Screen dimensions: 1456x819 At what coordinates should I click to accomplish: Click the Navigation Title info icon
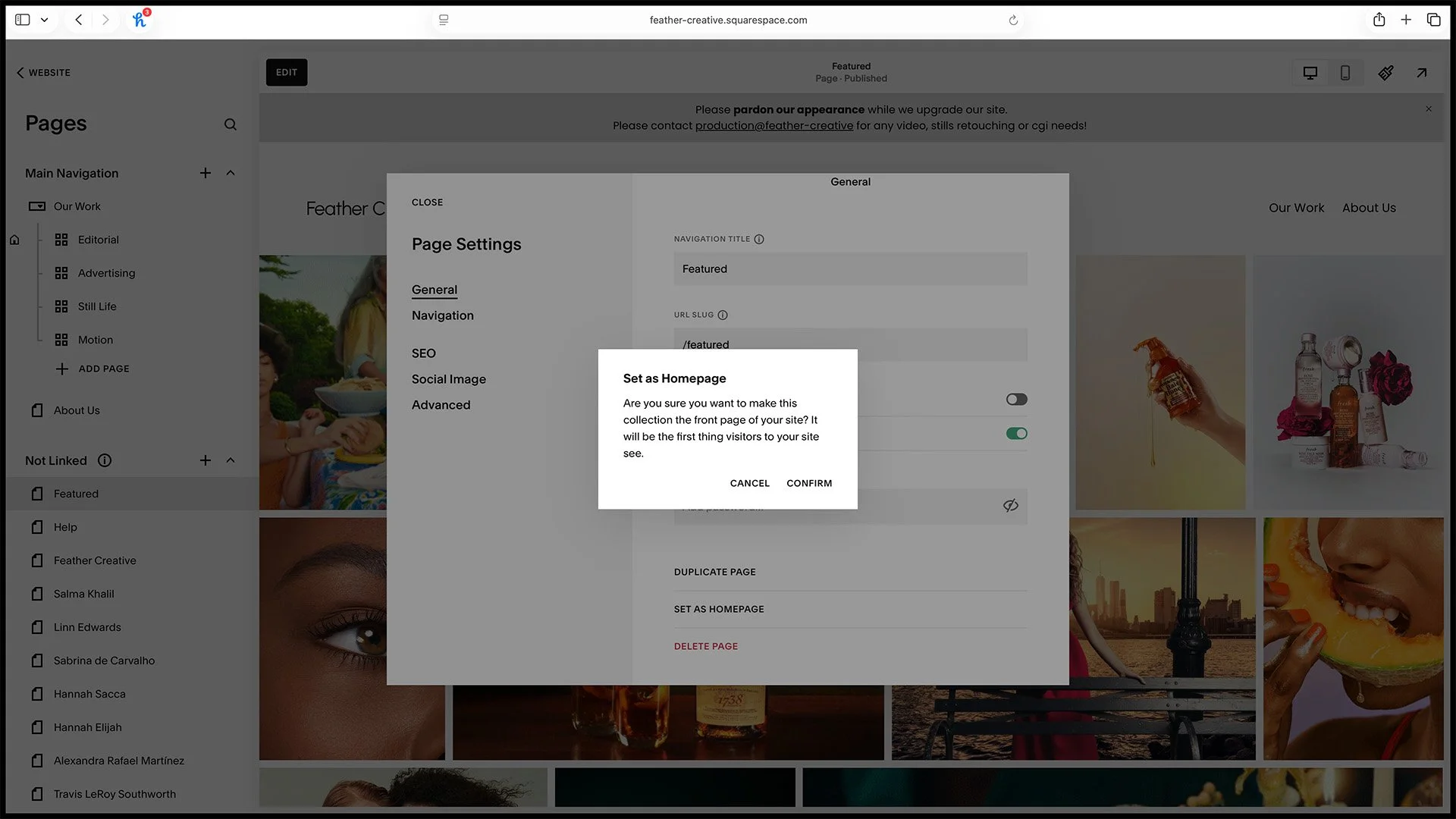coord(759,239)
